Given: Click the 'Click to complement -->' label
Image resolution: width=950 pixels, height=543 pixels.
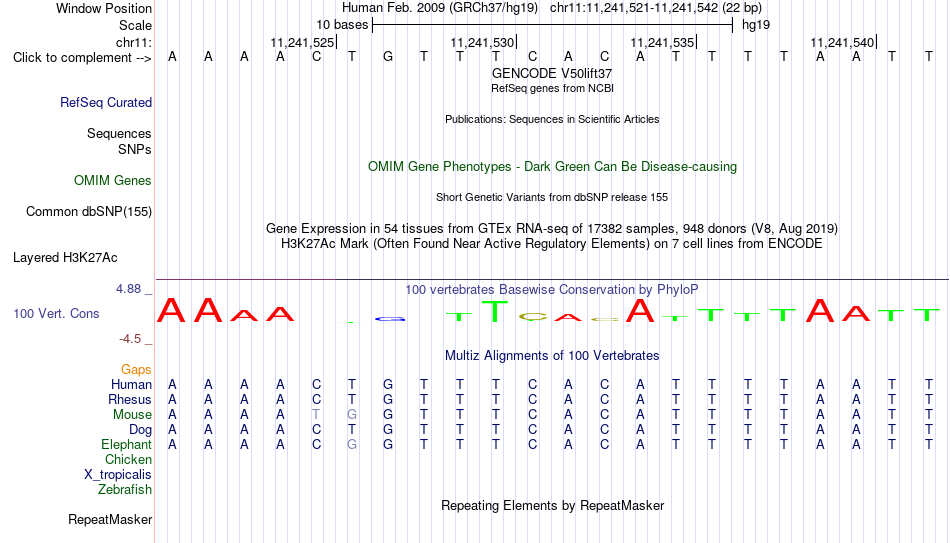Looking at the screenshot, I should pos(82,58).
